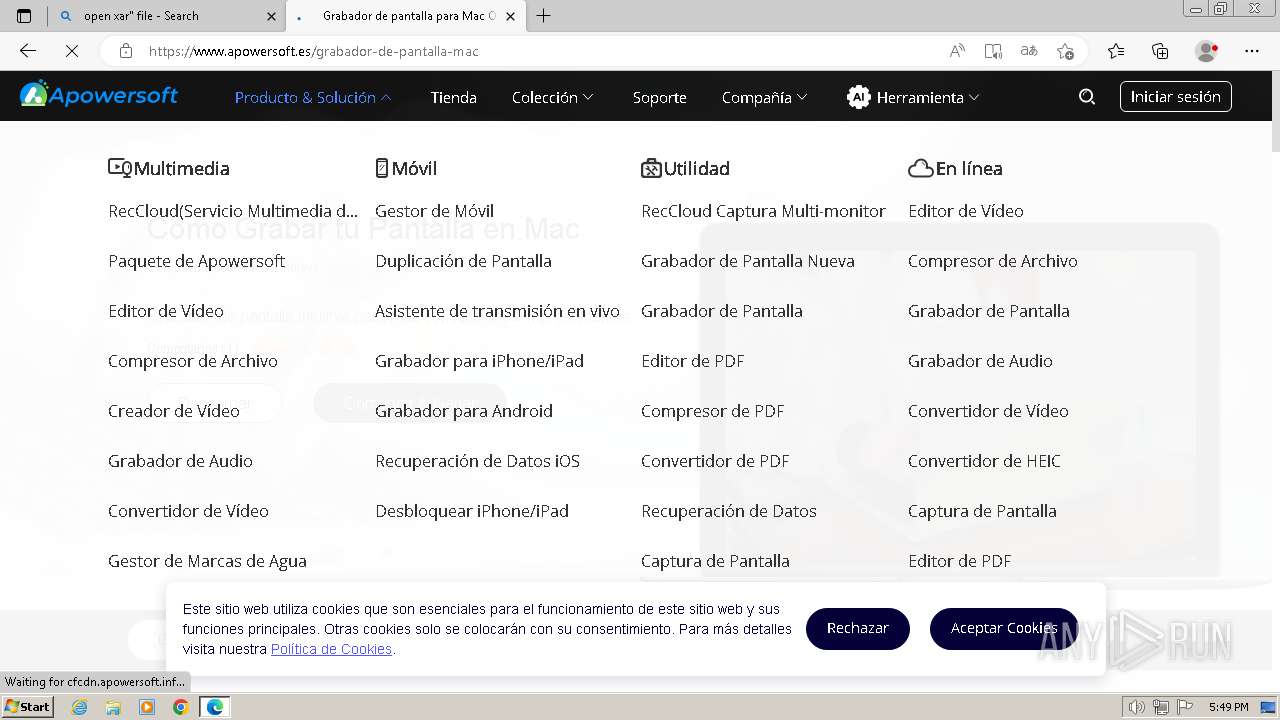Open the site search magnifier icon
The width and height of the screenshot is (1280, 720).
(1087, 97)
